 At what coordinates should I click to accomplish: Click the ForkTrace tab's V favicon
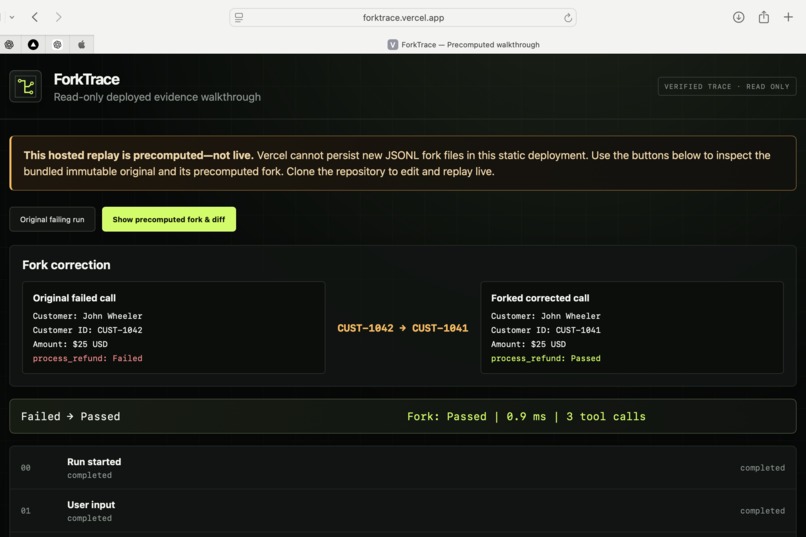[393, 45]
